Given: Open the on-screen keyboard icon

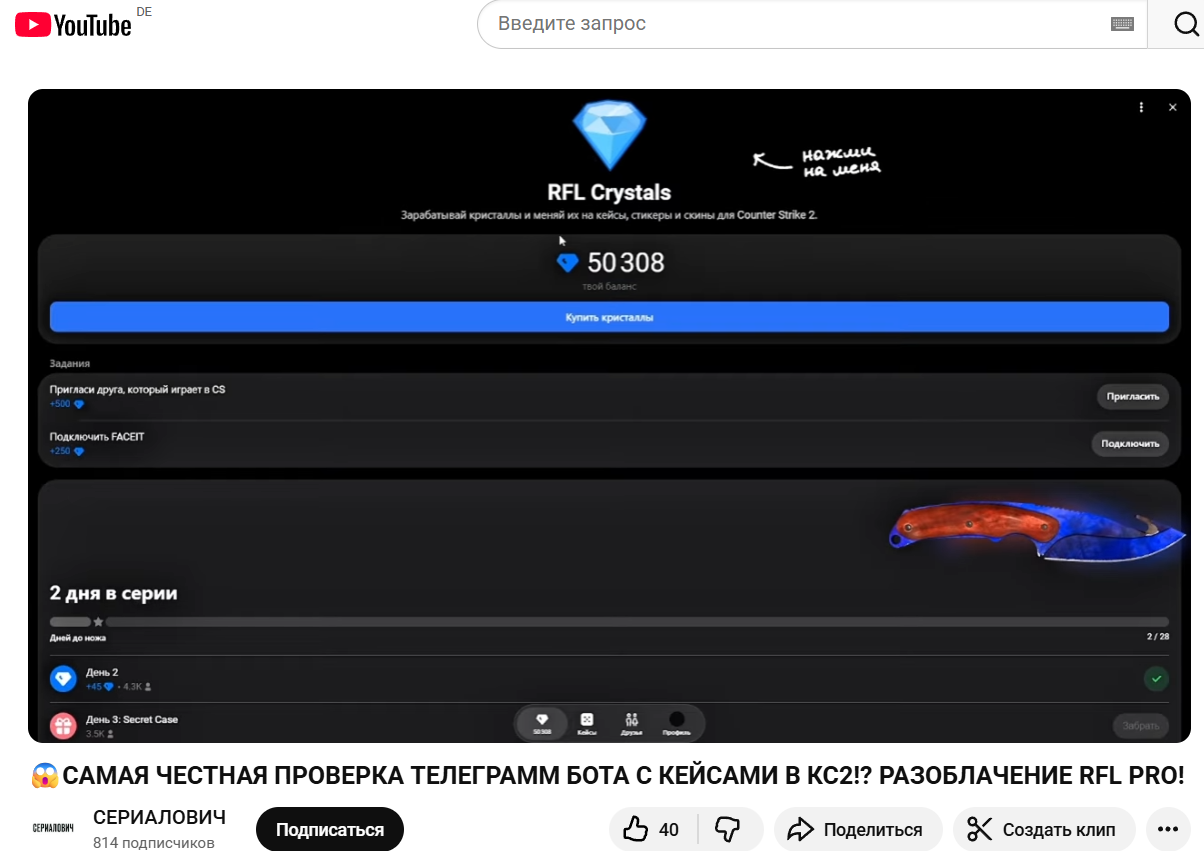Looking at the screenshot, I should [1122, 24].
